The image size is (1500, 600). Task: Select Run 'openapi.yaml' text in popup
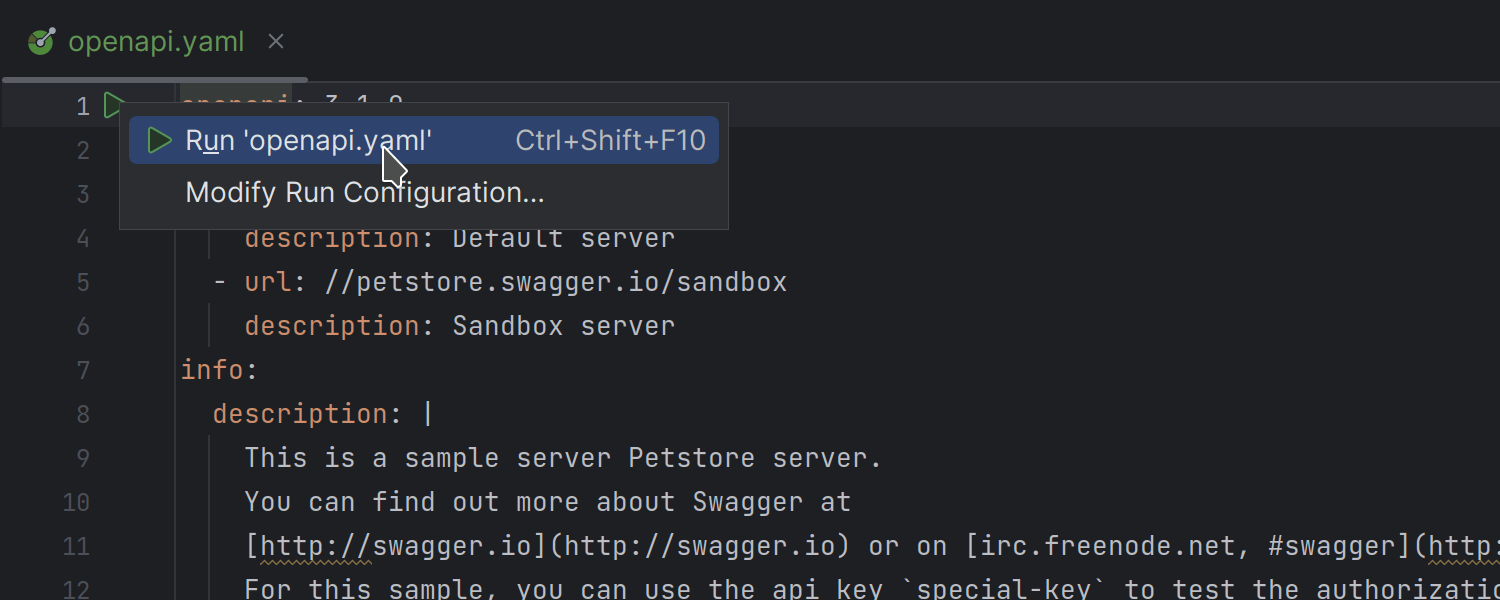coord(308,141)
